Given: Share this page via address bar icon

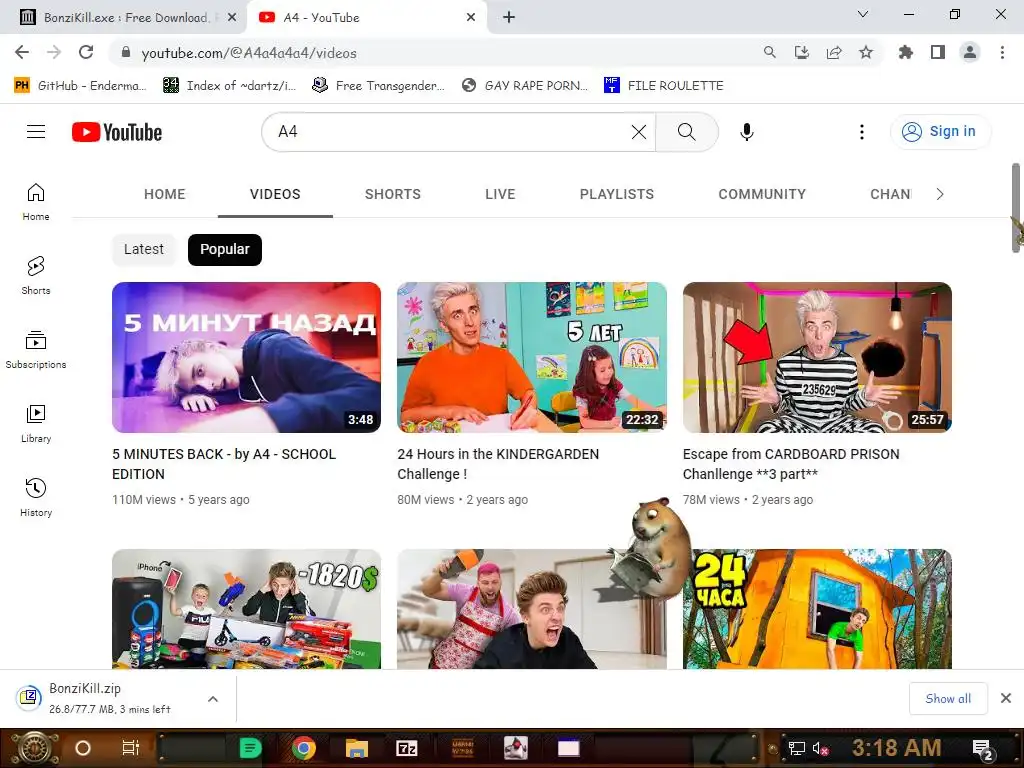Looking at the screenshot, I should pyautogui.click(x=834, y=53).
